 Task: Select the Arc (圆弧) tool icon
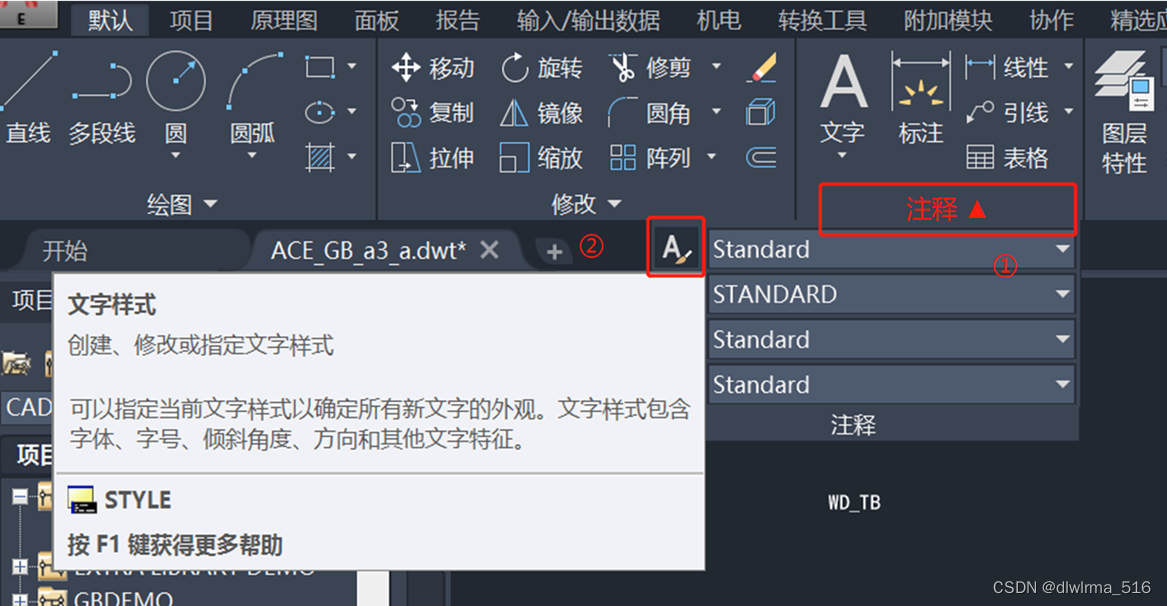click(x=253, y=80)
